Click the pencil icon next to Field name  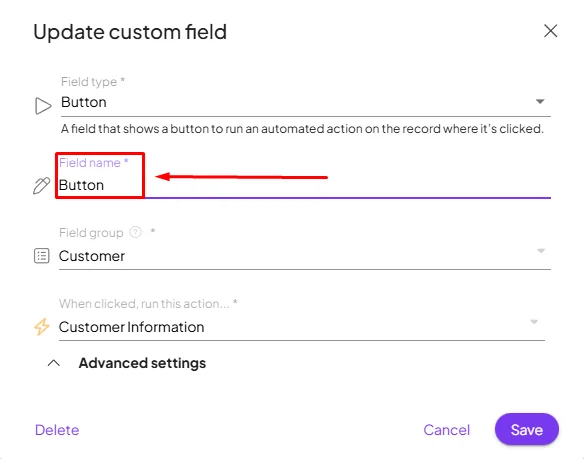click(41, 186)
